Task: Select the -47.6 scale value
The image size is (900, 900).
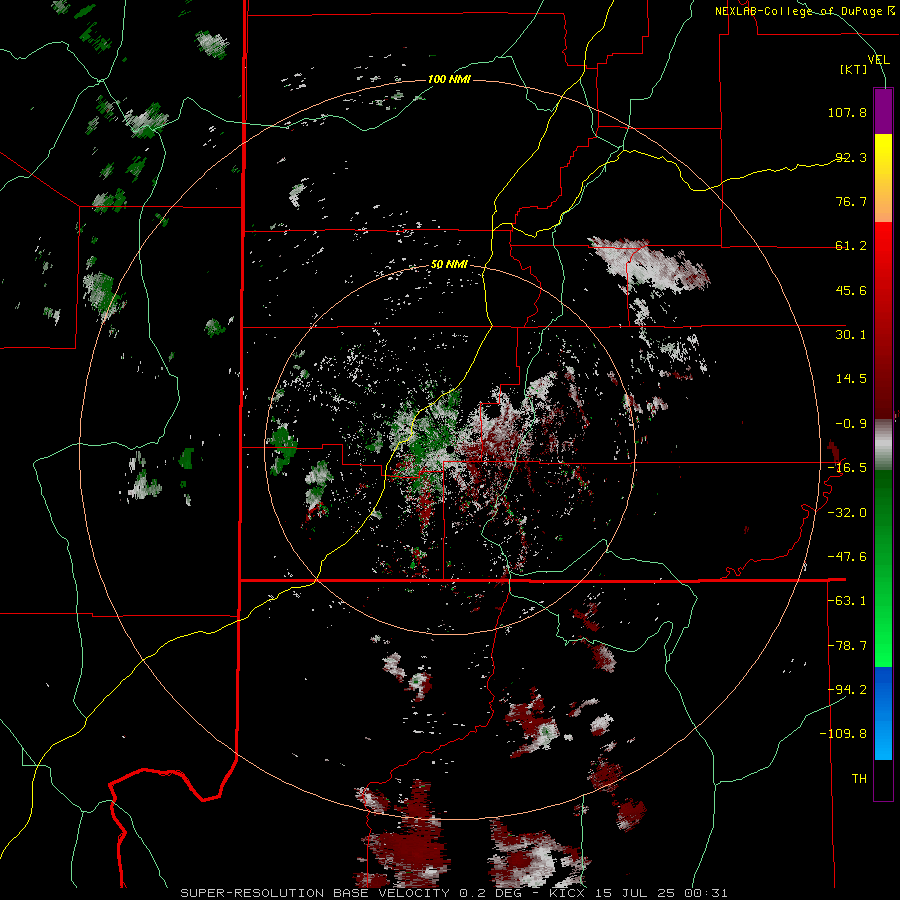Action: click(847, 557)
